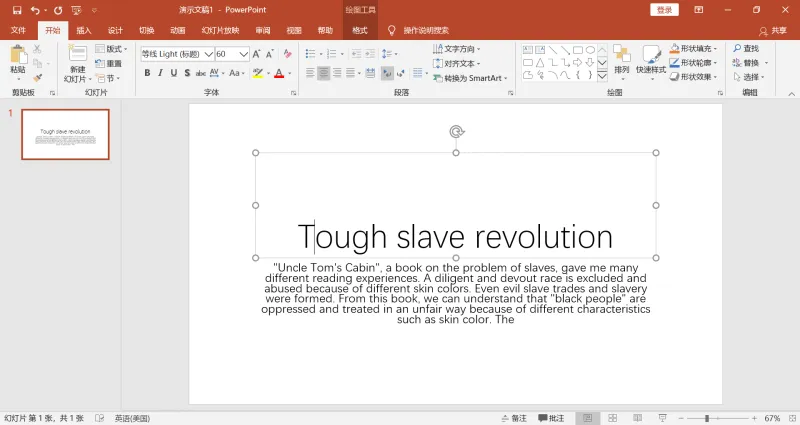Open the Shape Effects (形状效果) dropdown
Screen dimensions: 800x425
coord(693,77)
